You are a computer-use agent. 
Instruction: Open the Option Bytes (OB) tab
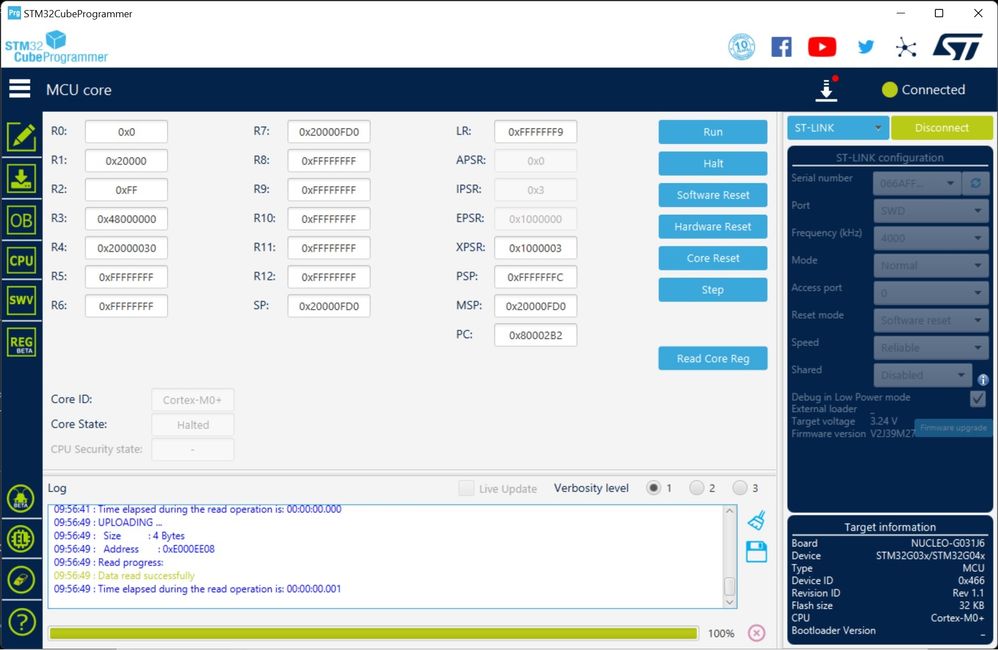point(21,220)
